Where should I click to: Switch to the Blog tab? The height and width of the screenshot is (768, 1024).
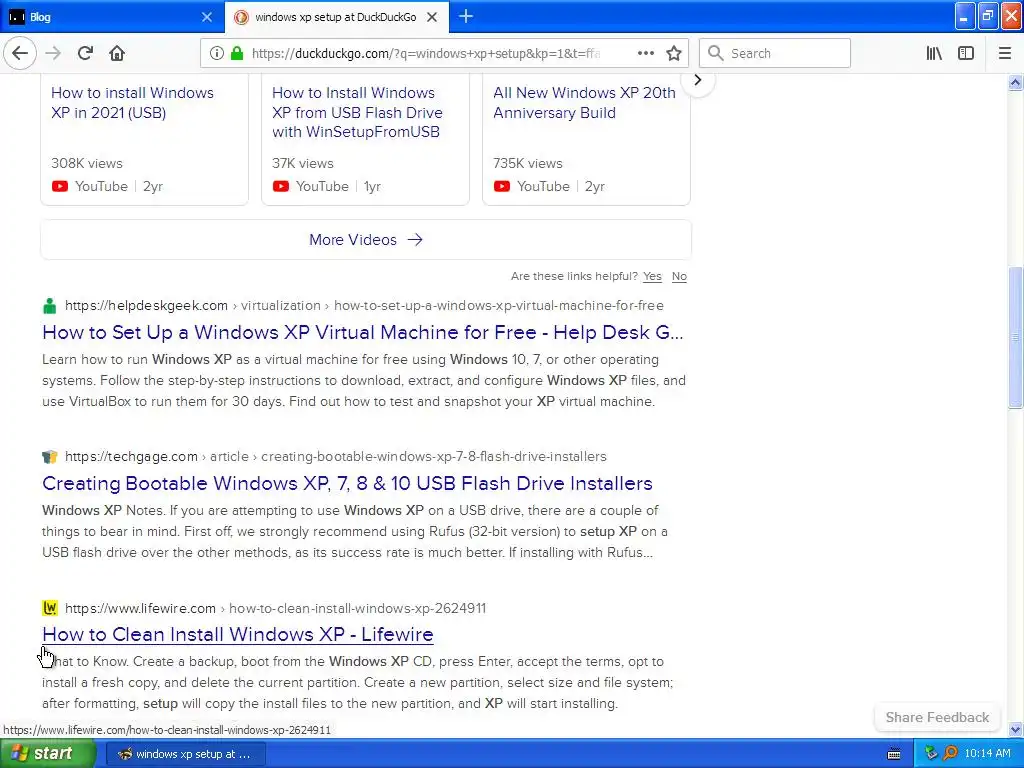111,17
